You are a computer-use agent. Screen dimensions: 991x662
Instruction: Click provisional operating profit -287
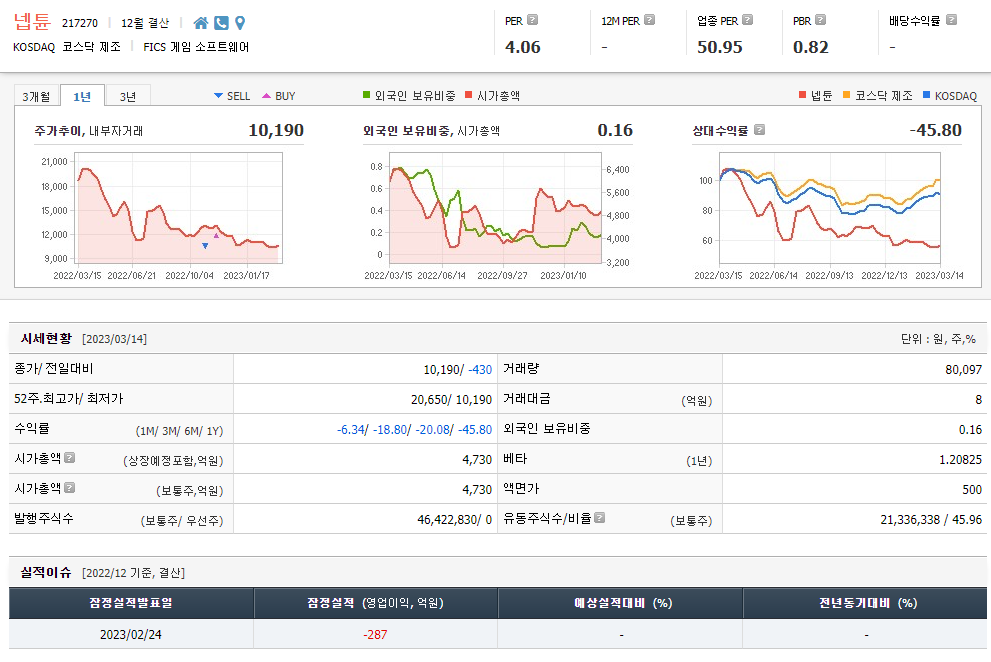click(375, 634)
